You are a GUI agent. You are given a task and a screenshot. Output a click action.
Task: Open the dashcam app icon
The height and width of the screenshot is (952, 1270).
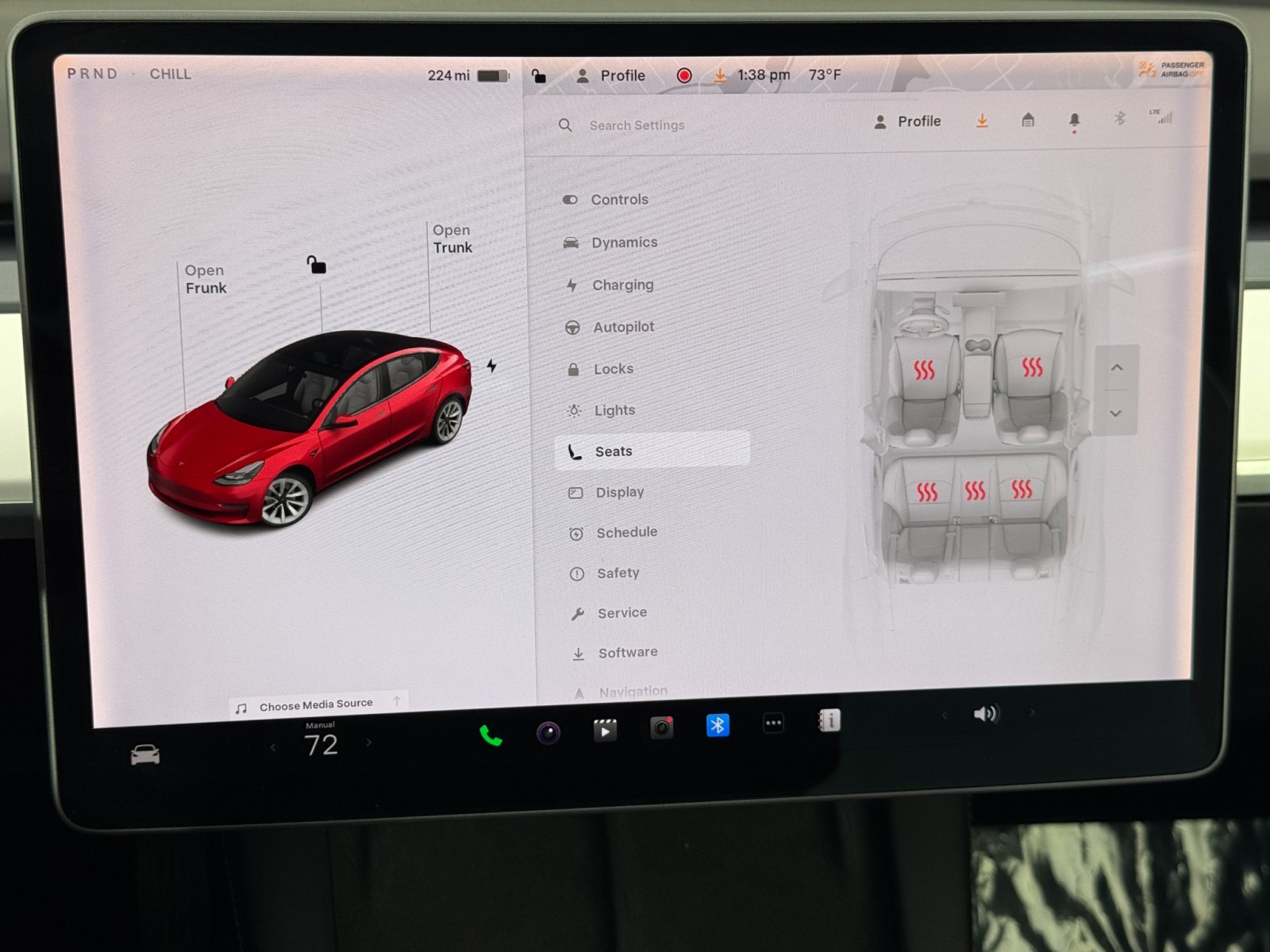(661, 727)
